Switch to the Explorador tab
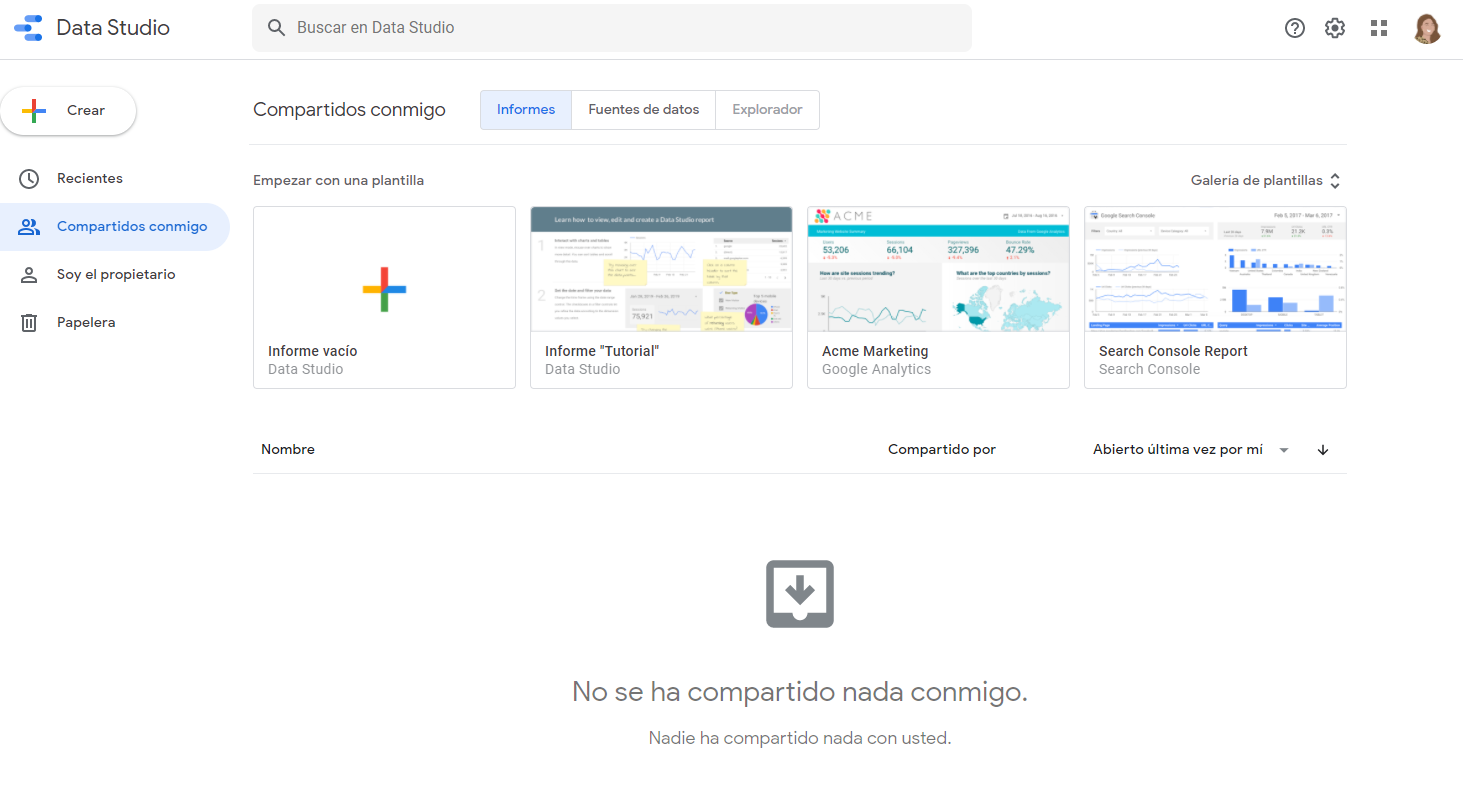 click(767, 110)
